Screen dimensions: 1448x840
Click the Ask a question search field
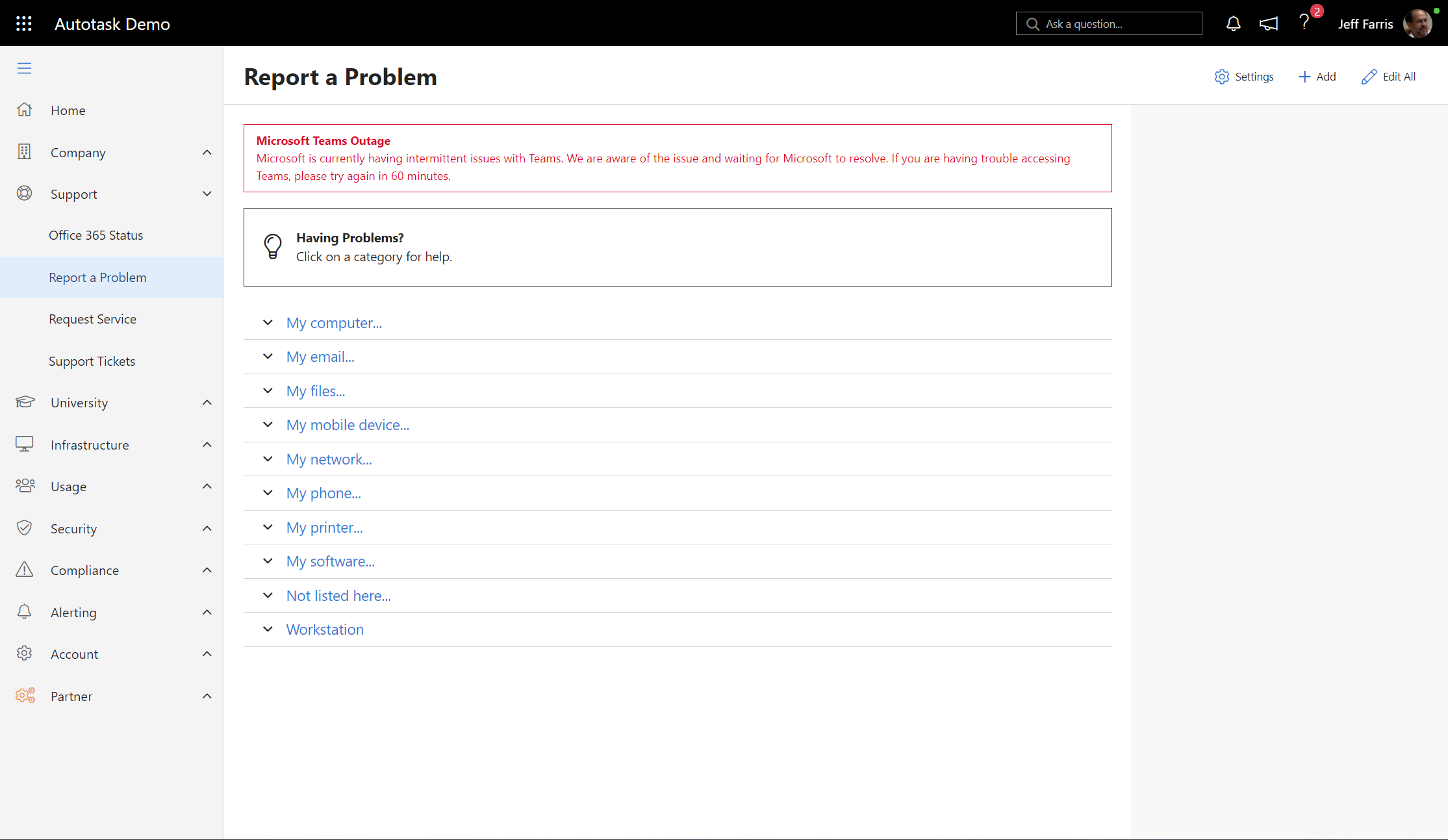point(1109,24)
